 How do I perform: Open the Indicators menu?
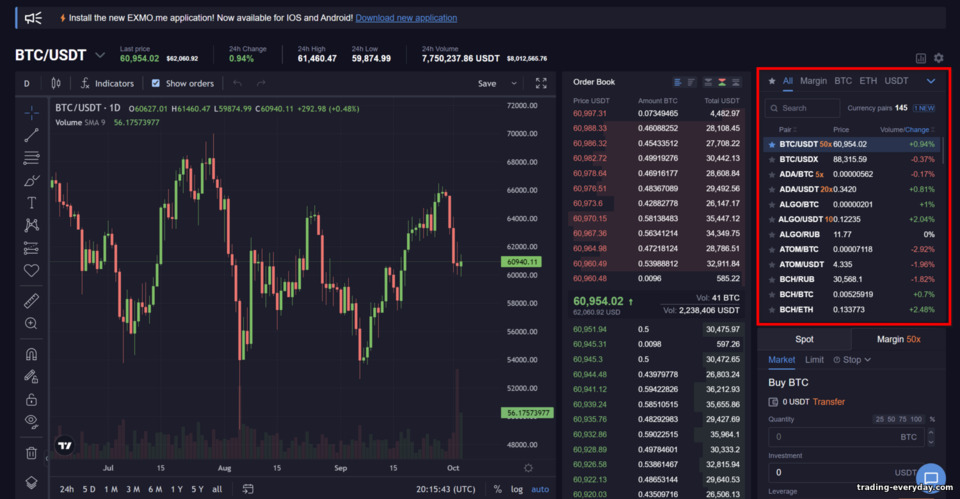(x=107, y=83)
